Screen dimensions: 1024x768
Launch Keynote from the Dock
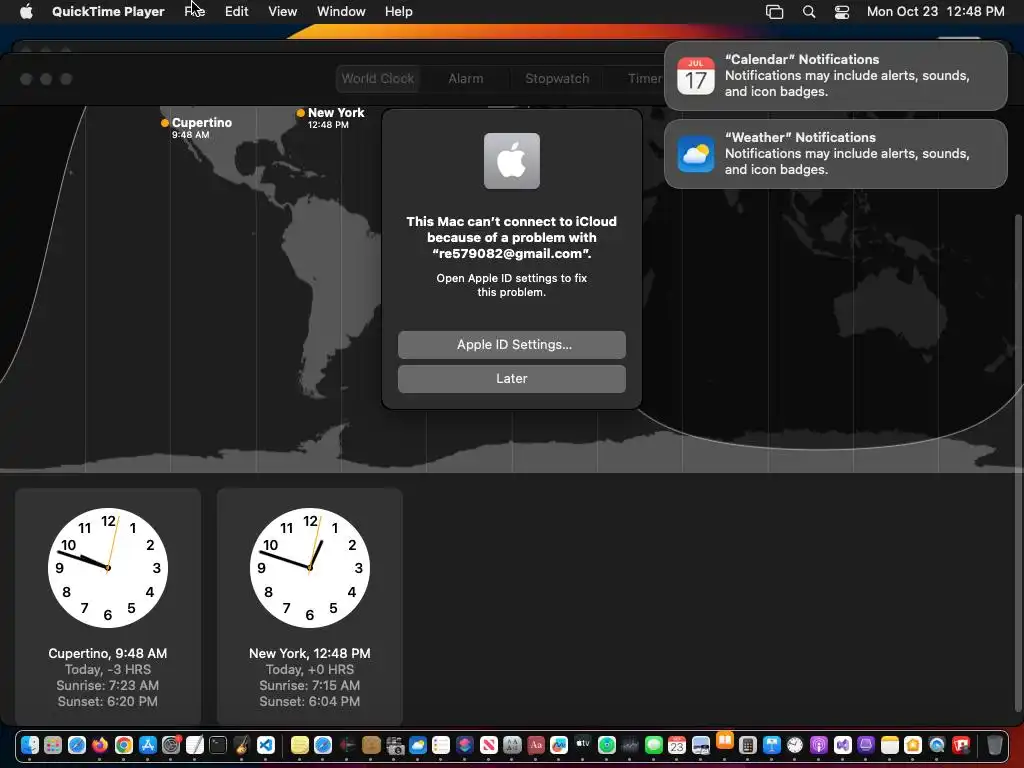(772, 744)
